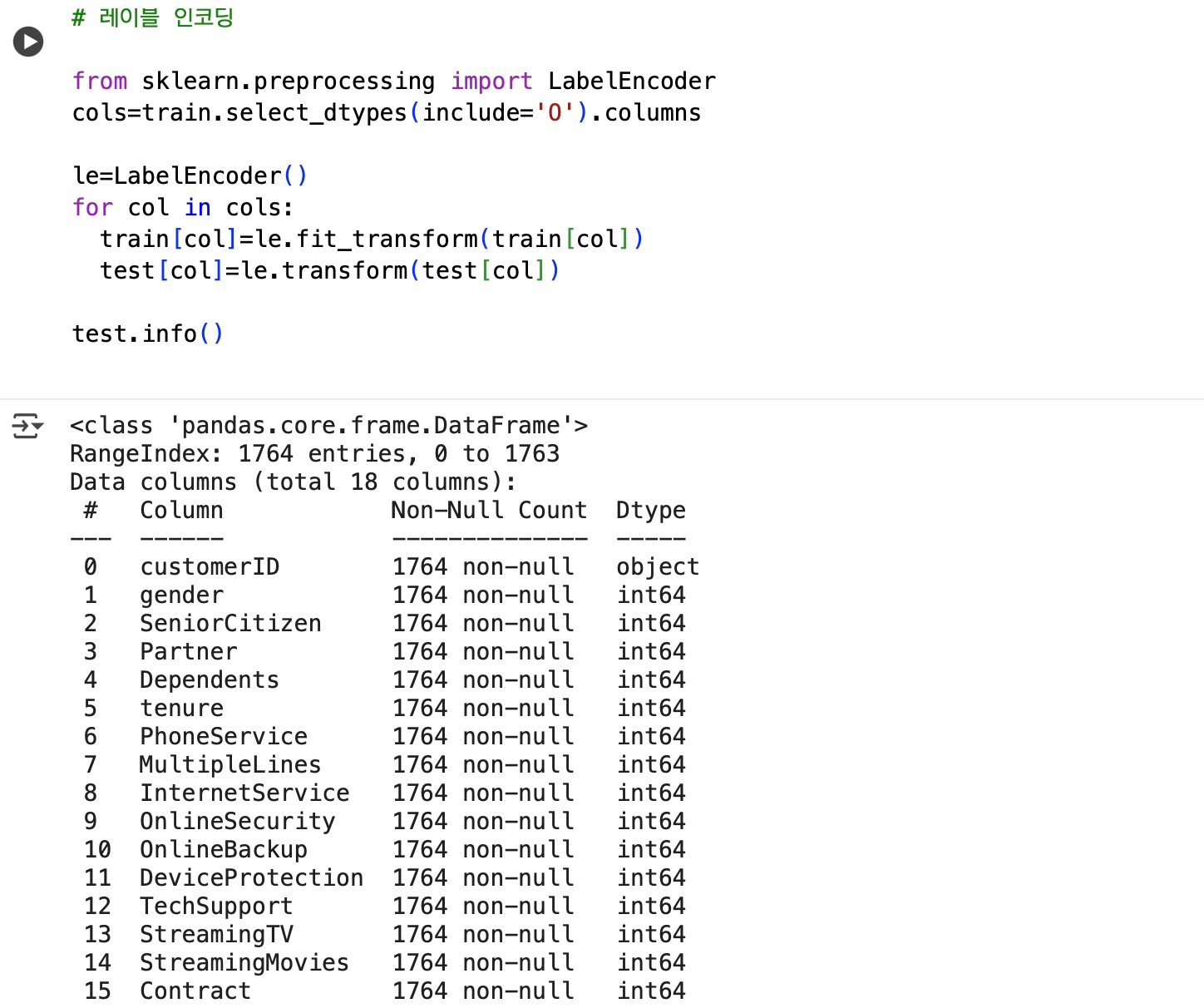Click the 'Column' header in output
1204x1008 pixels.
click(x=181, y=511)
